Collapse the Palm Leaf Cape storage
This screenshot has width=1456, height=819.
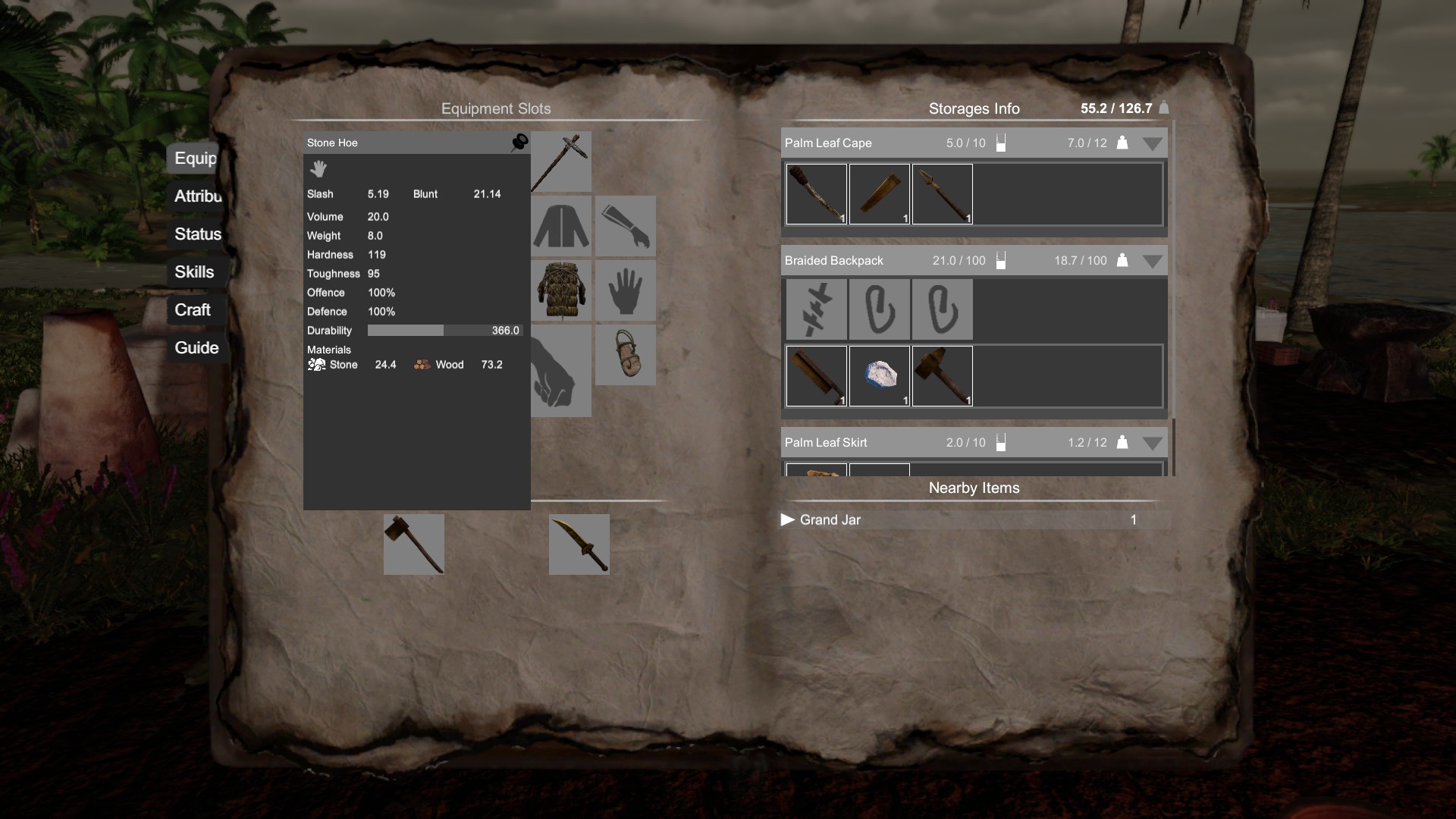point(1152,143)
